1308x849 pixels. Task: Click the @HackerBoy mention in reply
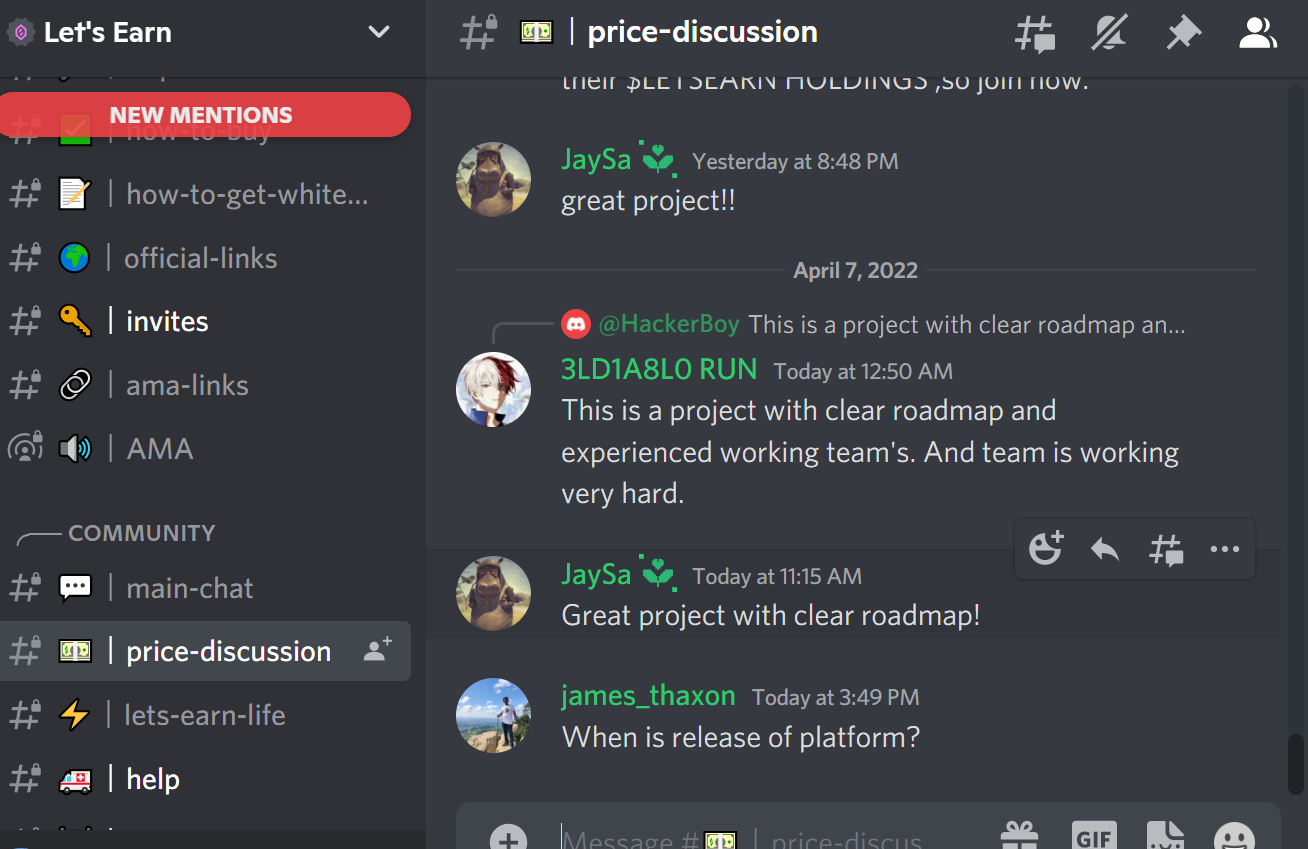point(669,324)
